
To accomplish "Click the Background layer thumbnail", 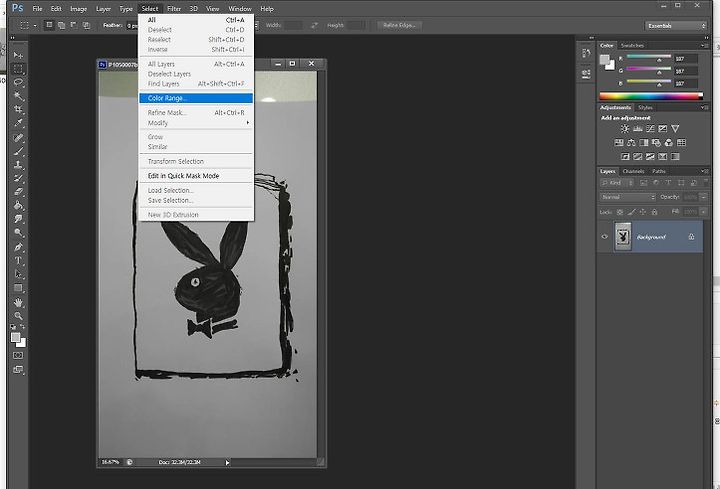I will click(623, 237).
